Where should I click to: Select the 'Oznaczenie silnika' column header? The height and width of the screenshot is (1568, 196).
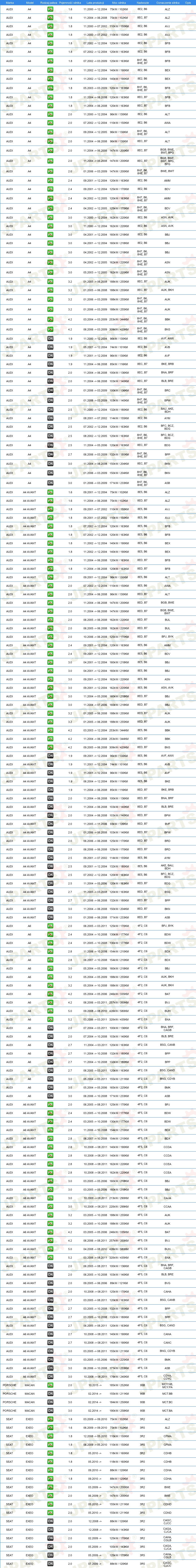tap(167, 3)
